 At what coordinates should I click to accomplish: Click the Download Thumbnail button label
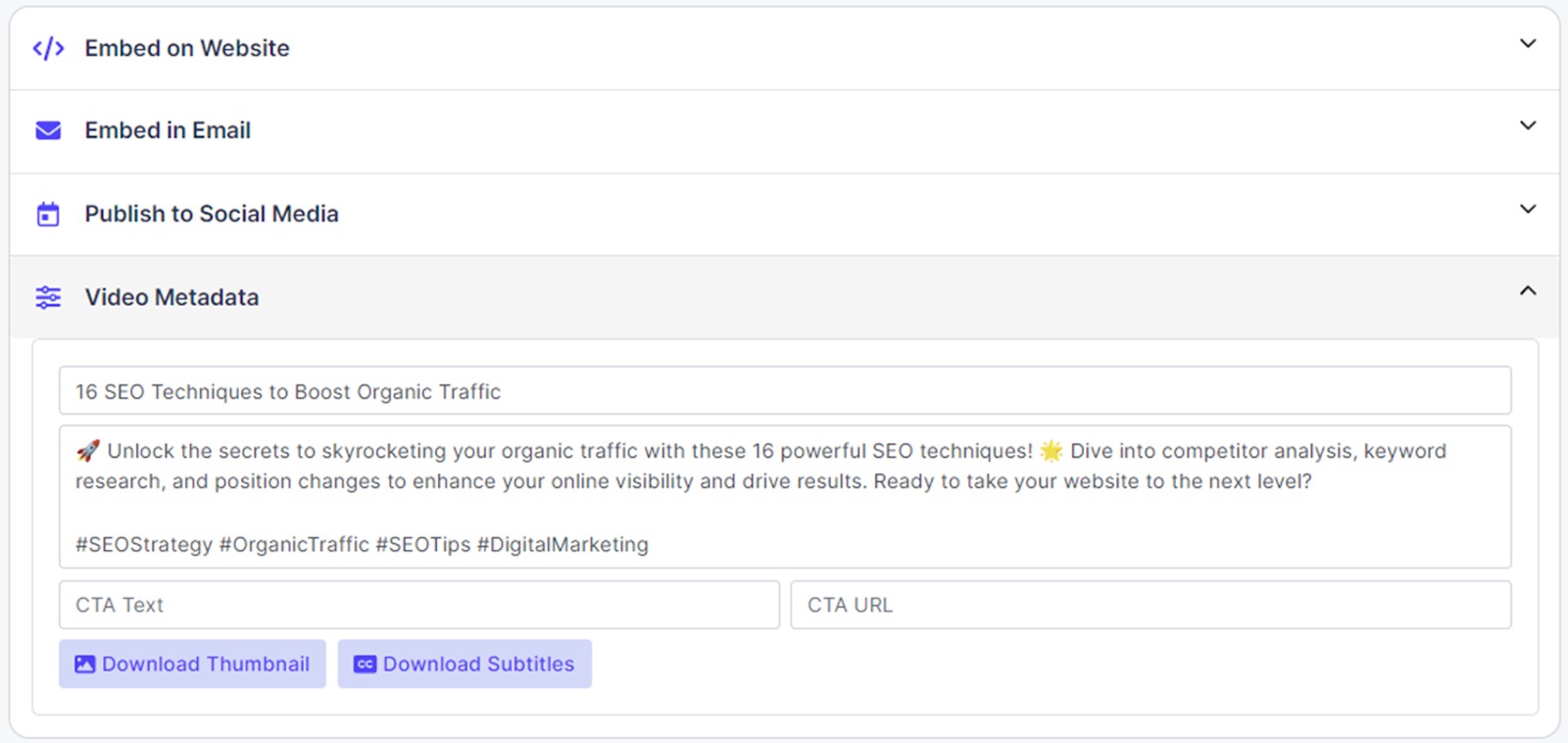[206, 665]
